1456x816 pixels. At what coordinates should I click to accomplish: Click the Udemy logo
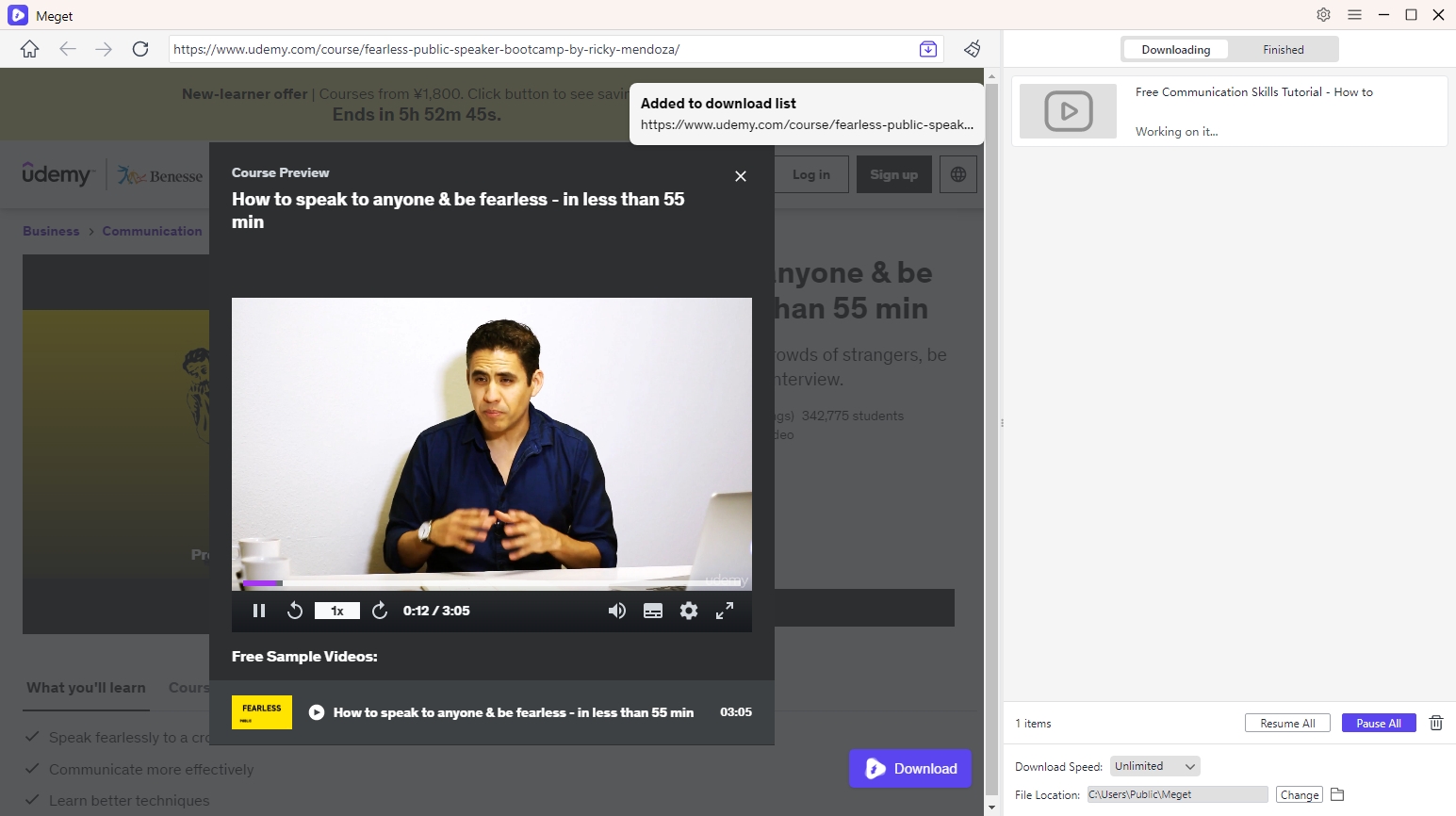tap(57, 174)
